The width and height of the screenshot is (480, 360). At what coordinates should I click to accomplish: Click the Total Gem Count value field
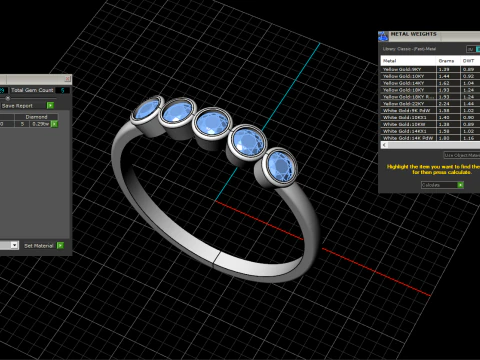[63, 90]
